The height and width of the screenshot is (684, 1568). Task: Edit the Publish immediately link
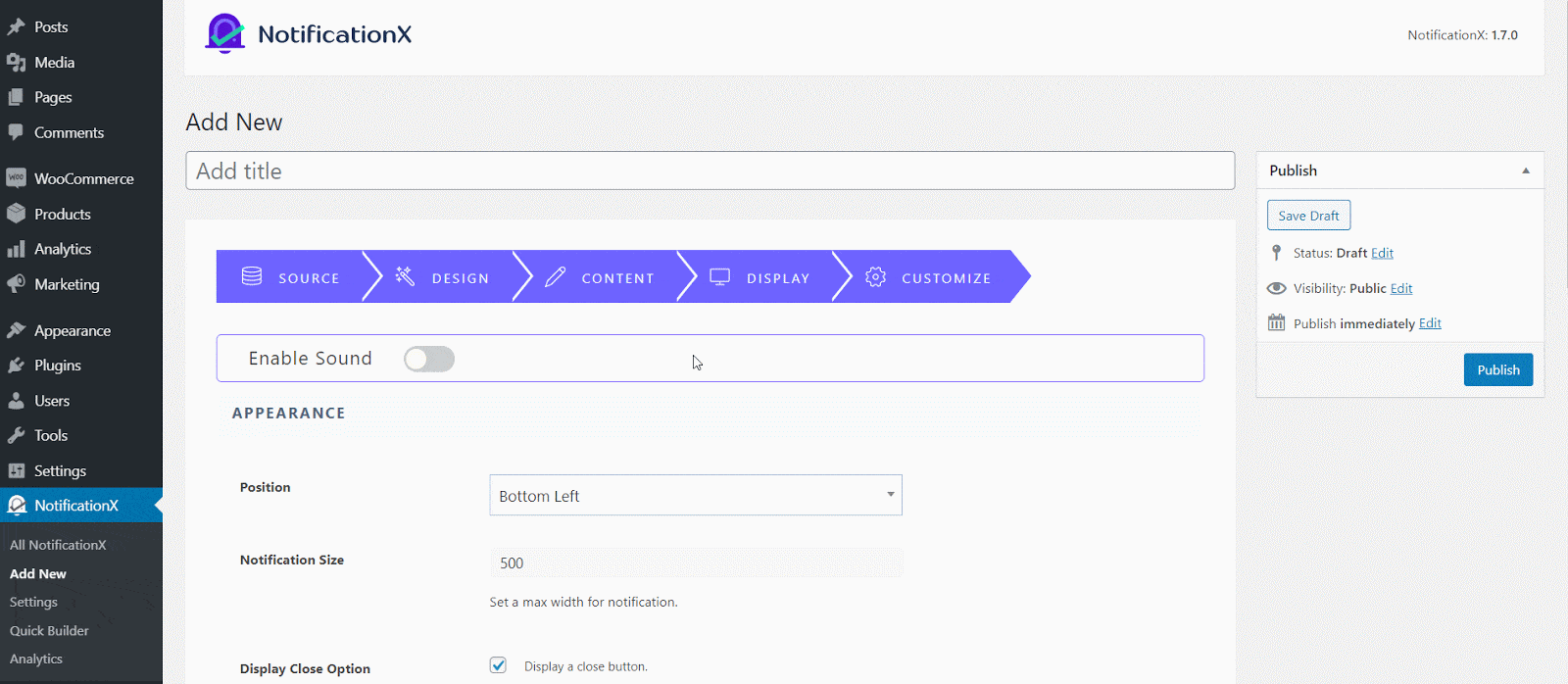pyautogui.click(x=1430, y=323)
